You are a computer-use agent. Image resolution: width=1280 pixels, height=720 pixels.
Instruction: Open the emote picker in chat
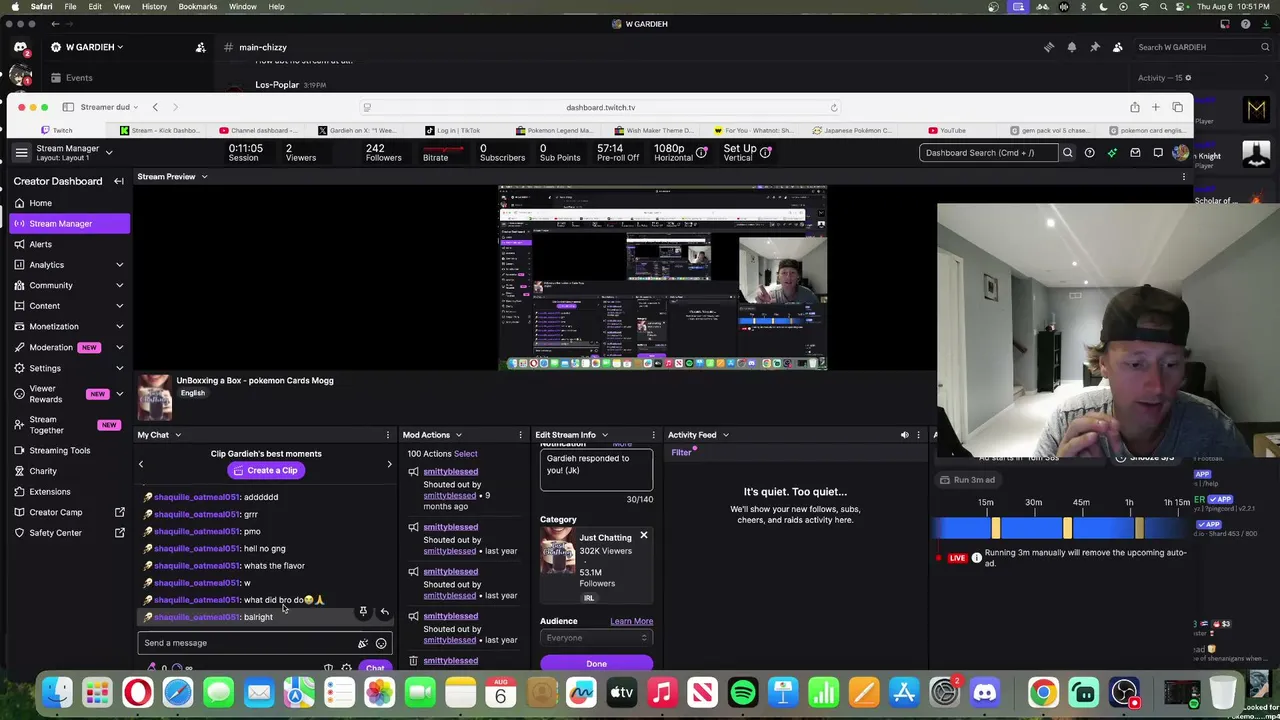[381, 644]
